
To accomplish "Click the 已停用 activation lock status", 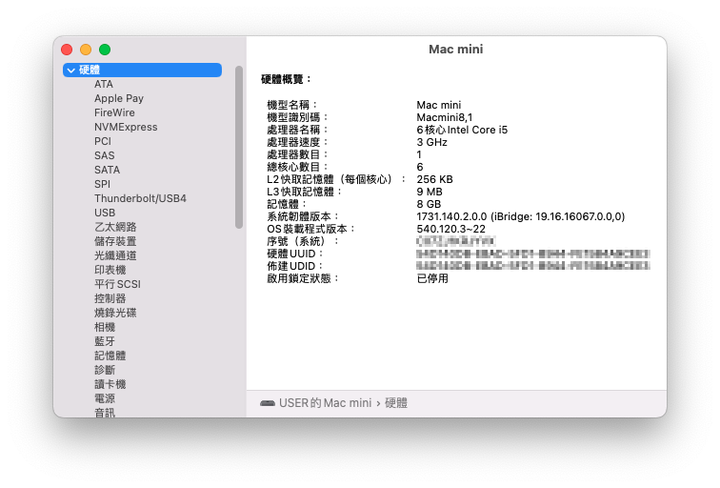I will point(433,279).
